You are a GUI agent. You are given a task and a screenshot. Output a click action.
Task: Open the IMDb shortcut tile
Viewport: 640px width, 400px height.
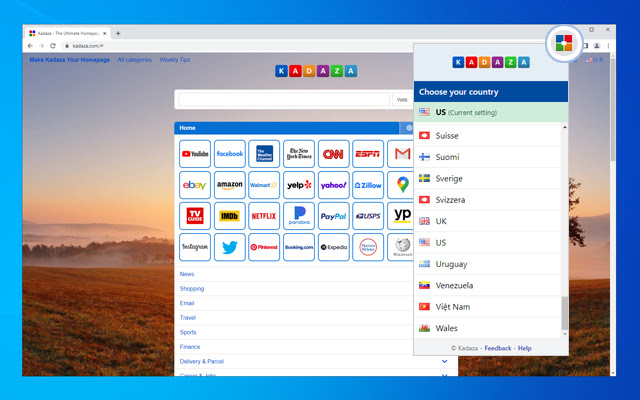click(x=229, y=216)
